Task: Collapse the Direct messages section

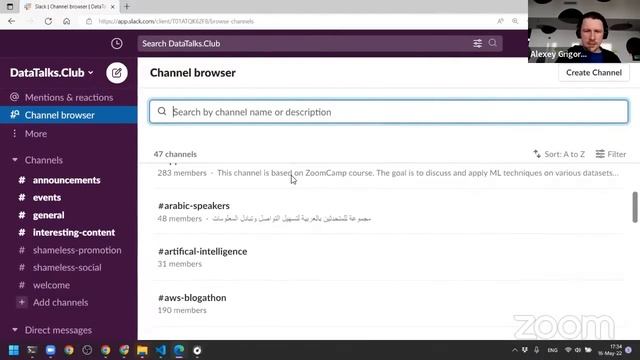Action: coord(15,330)
